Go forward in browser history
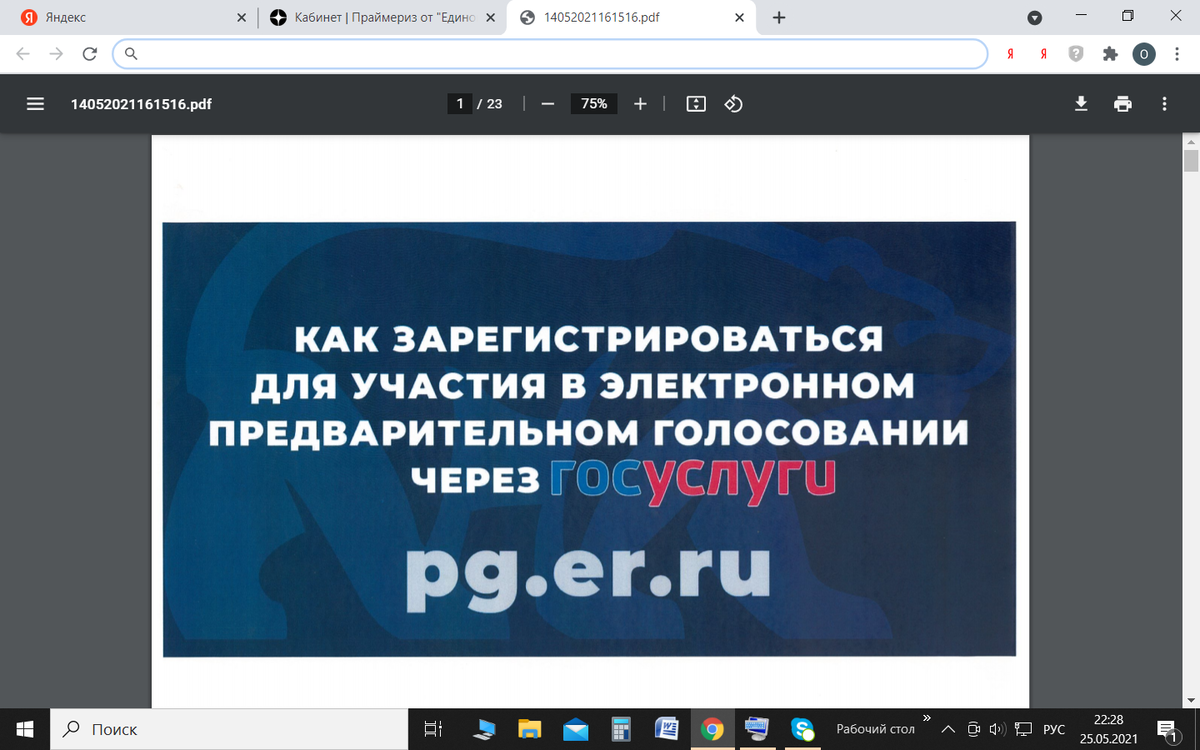 (56, 54)
